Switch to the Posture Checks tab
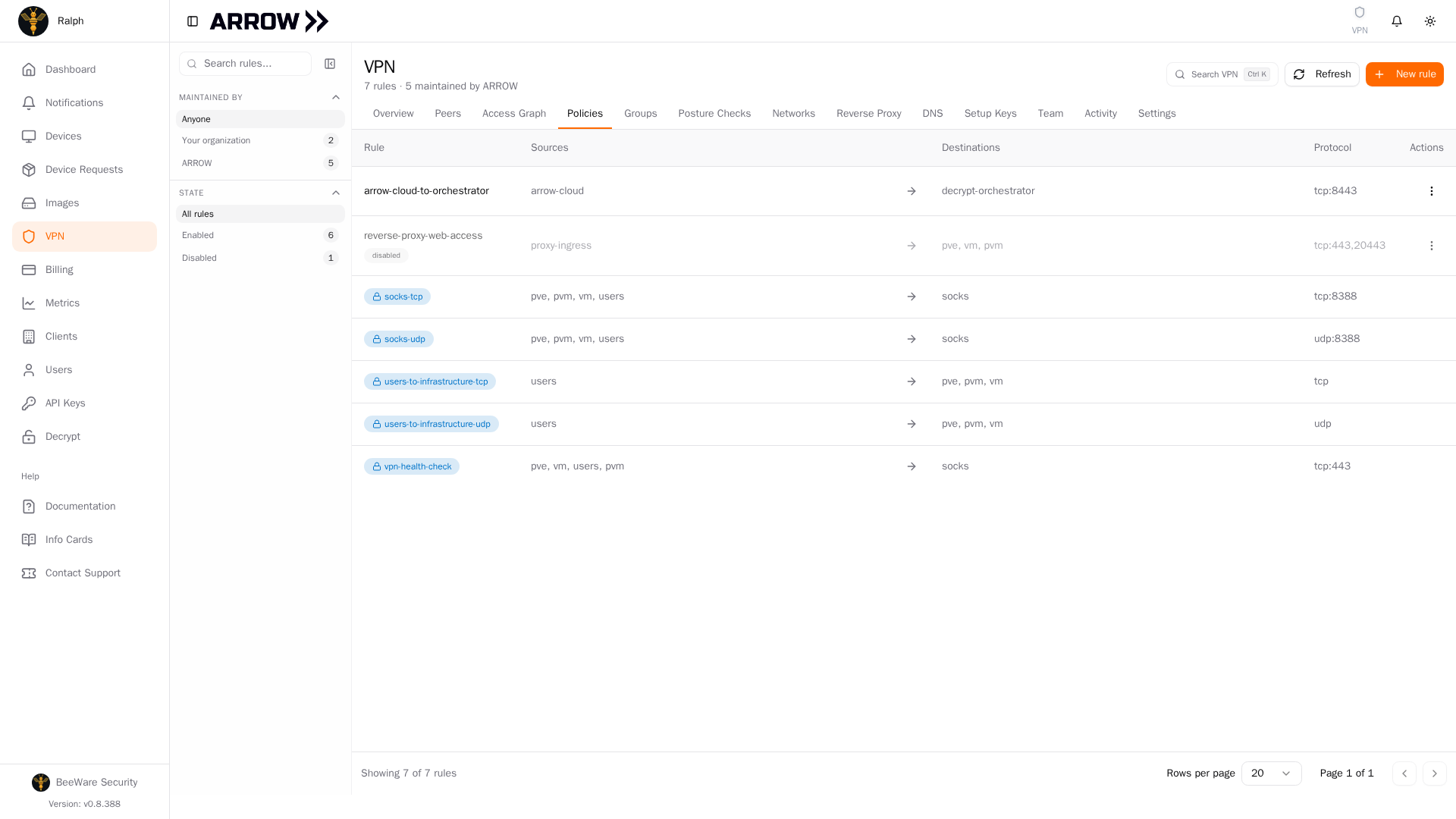This screenshot has height=819, width=1456. click(x=714, y=114)
